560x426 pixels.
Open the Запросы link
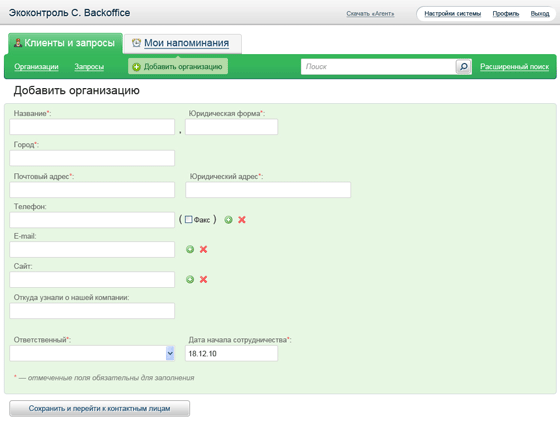[x=89, y=67]
